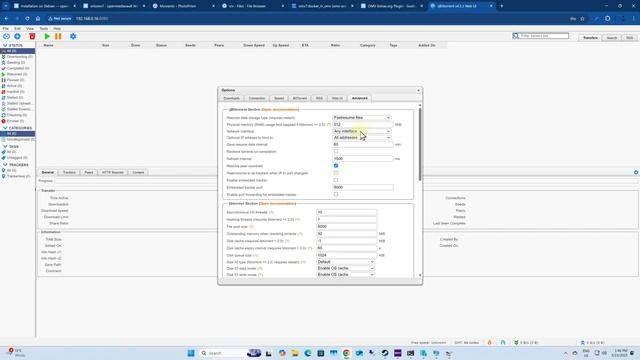
Task: Click Open documentation link in libtorrent section
Action: (x=278, y=204)
